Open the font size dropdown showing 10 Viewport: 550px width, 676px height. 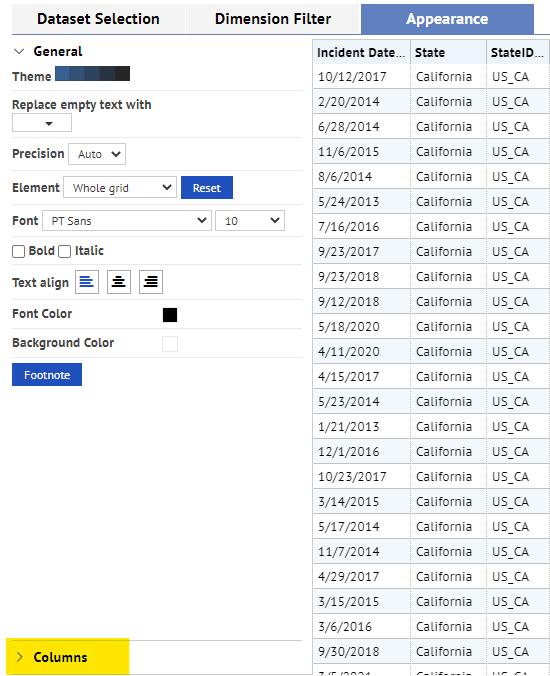pyautogui.click(x=250, y=221)
